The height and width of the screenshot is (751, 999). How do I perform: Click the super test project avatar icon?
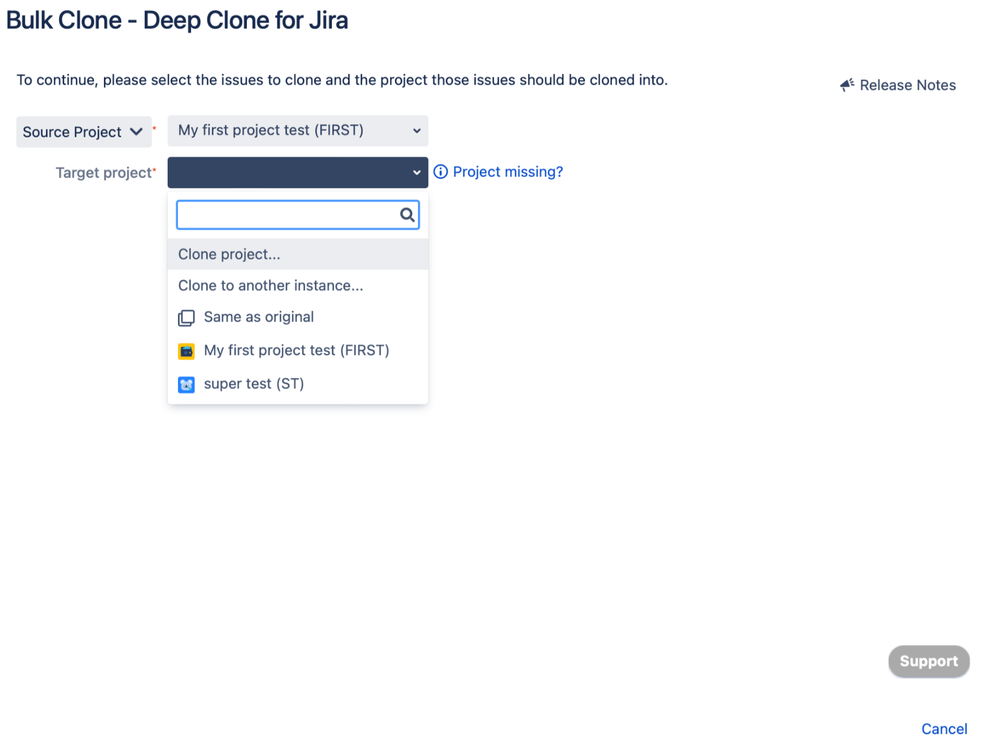click(186, 385)
